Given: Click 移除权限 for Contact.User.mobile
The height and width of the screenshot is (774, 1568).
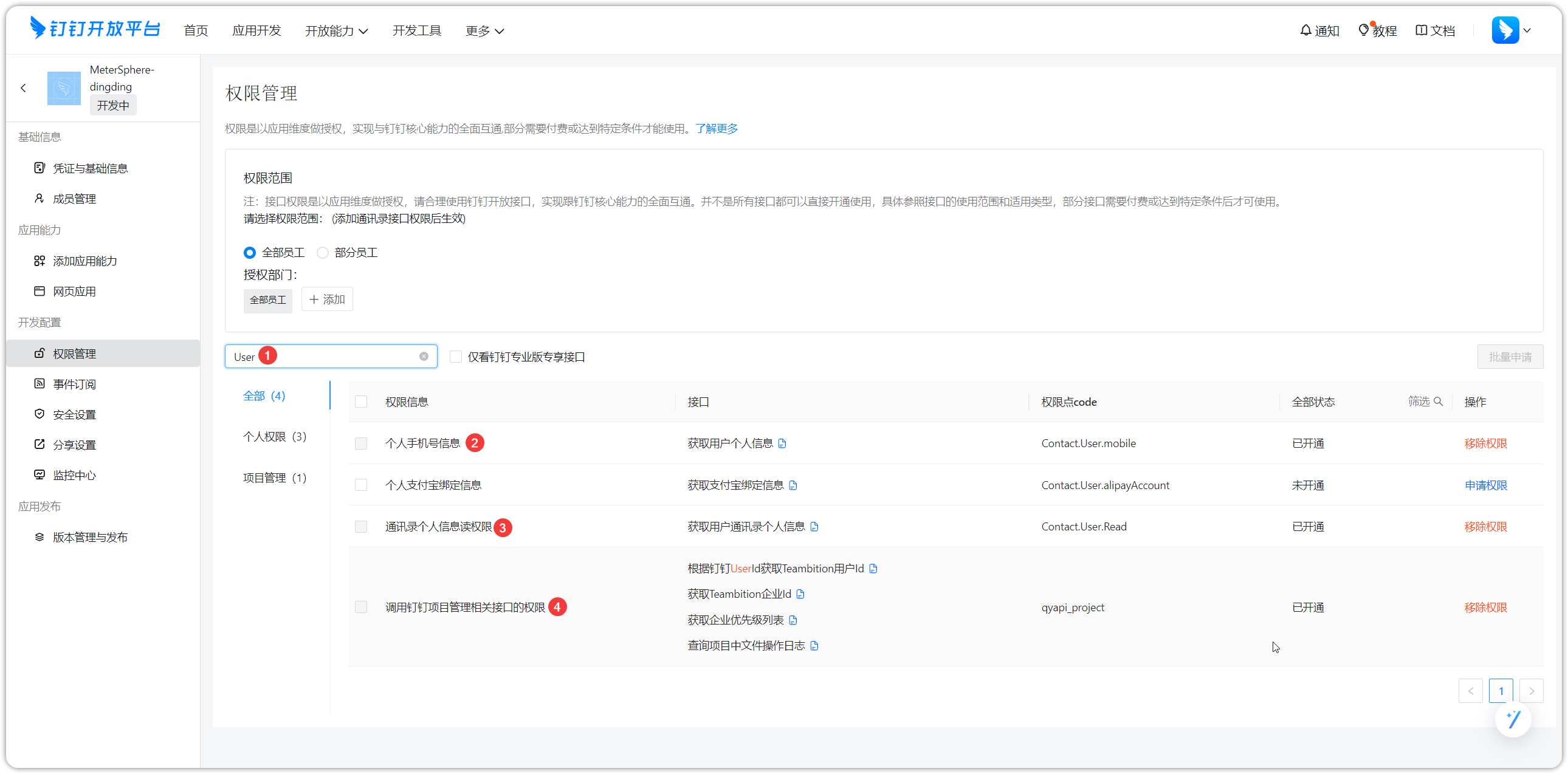Looking at the screenshot, I should click(1486, 444).
